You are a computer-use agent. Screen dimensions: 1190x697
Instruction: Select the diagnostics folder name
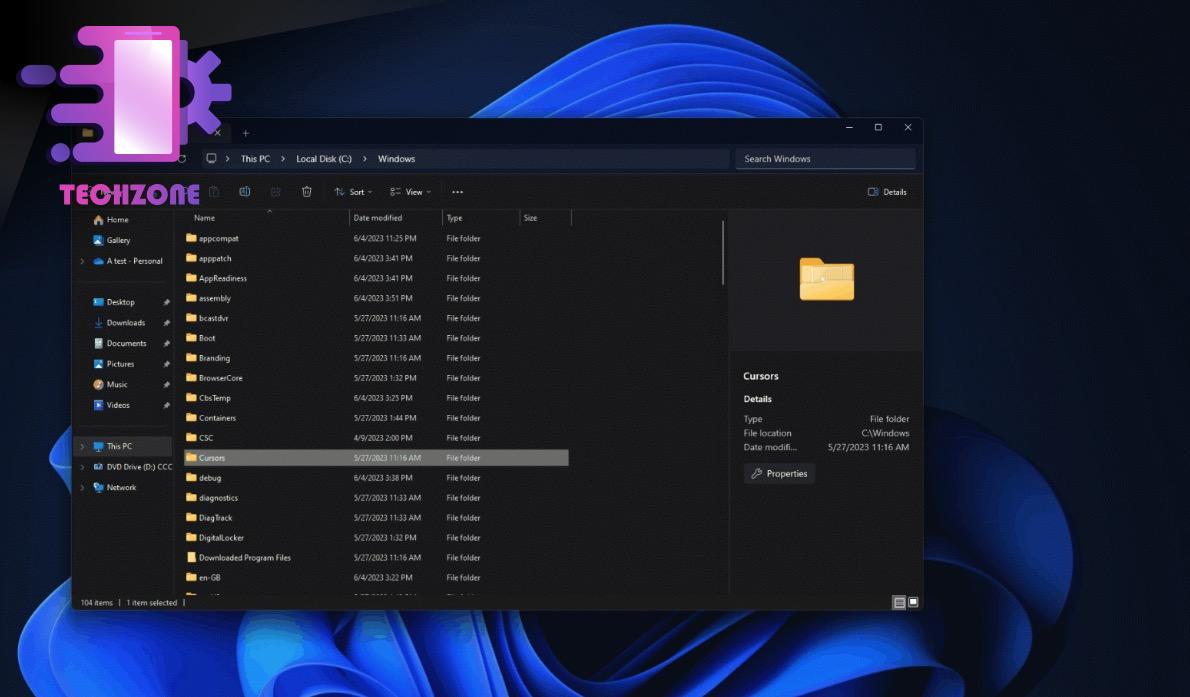coord(219,498)
